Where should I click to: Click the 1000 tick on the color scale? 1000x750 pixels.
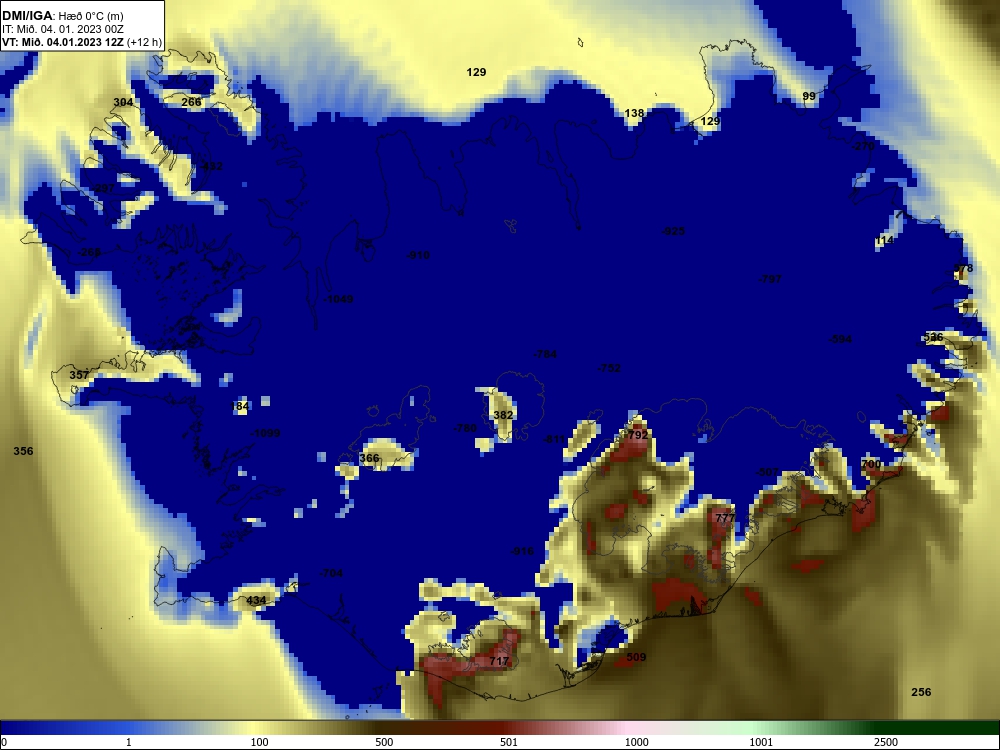636,742
